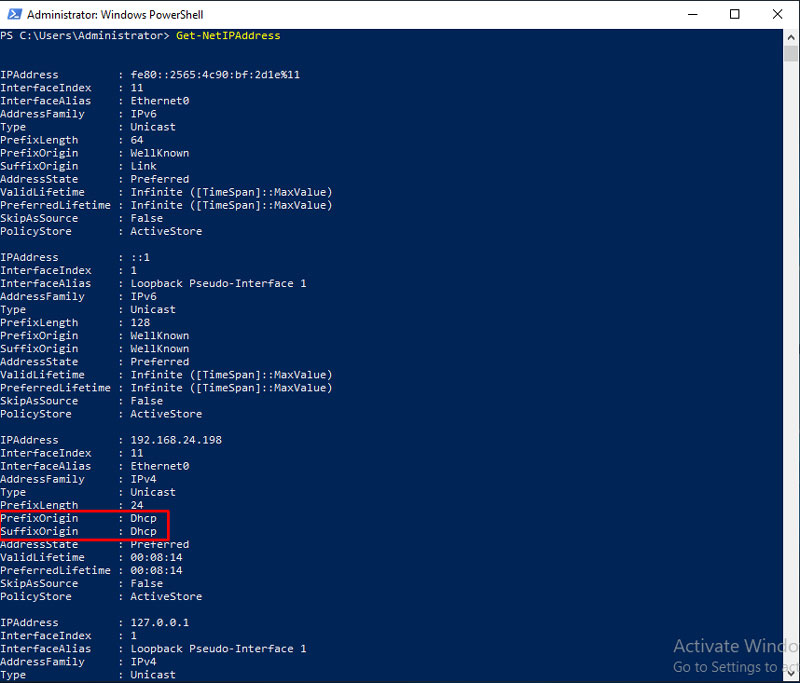
Task: Click InterfaceAlias Ethernet0 of the fe80 address
Action: pyautogui.click(x=160, y=101)
